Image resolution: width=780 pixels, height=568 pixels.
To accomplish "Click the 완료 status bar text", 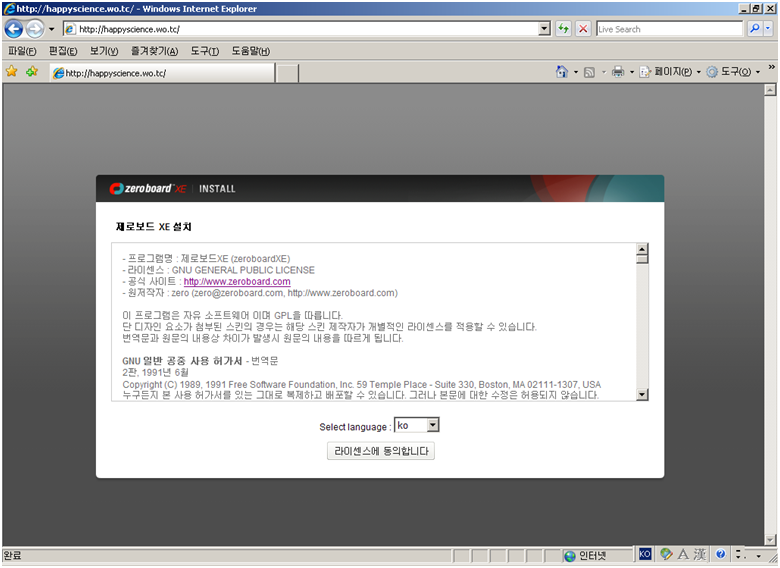I will pos(12,556).
